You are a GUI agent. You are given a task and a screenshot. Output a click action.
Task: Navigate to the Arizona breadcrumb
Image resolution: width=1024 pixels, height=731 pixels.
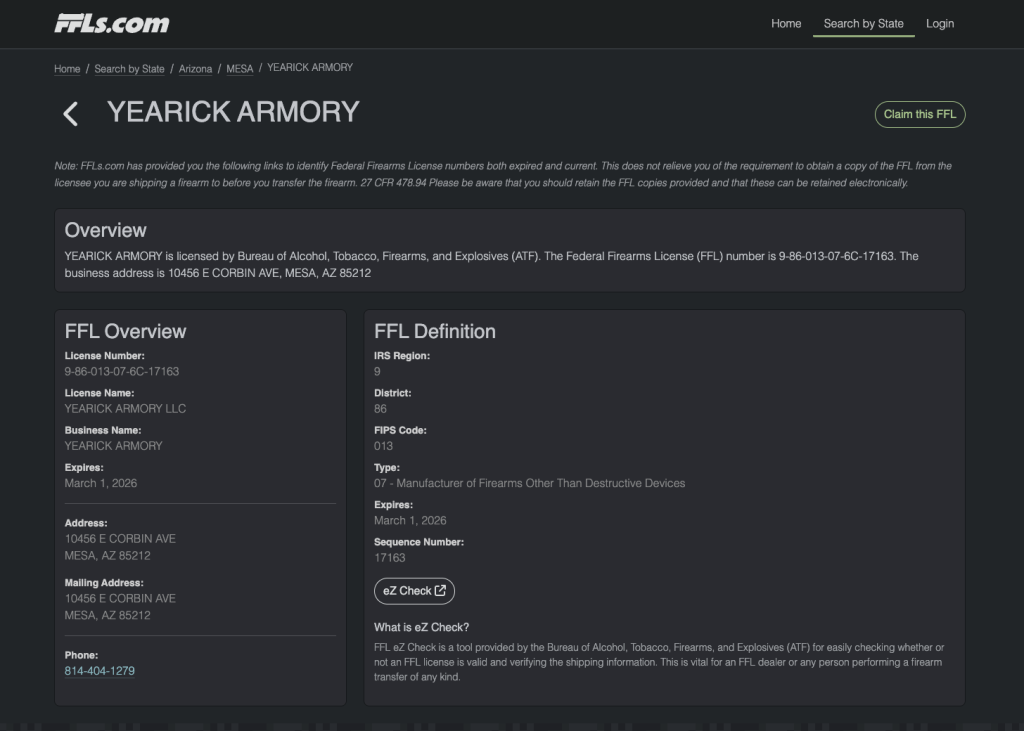tap(196, 69)
